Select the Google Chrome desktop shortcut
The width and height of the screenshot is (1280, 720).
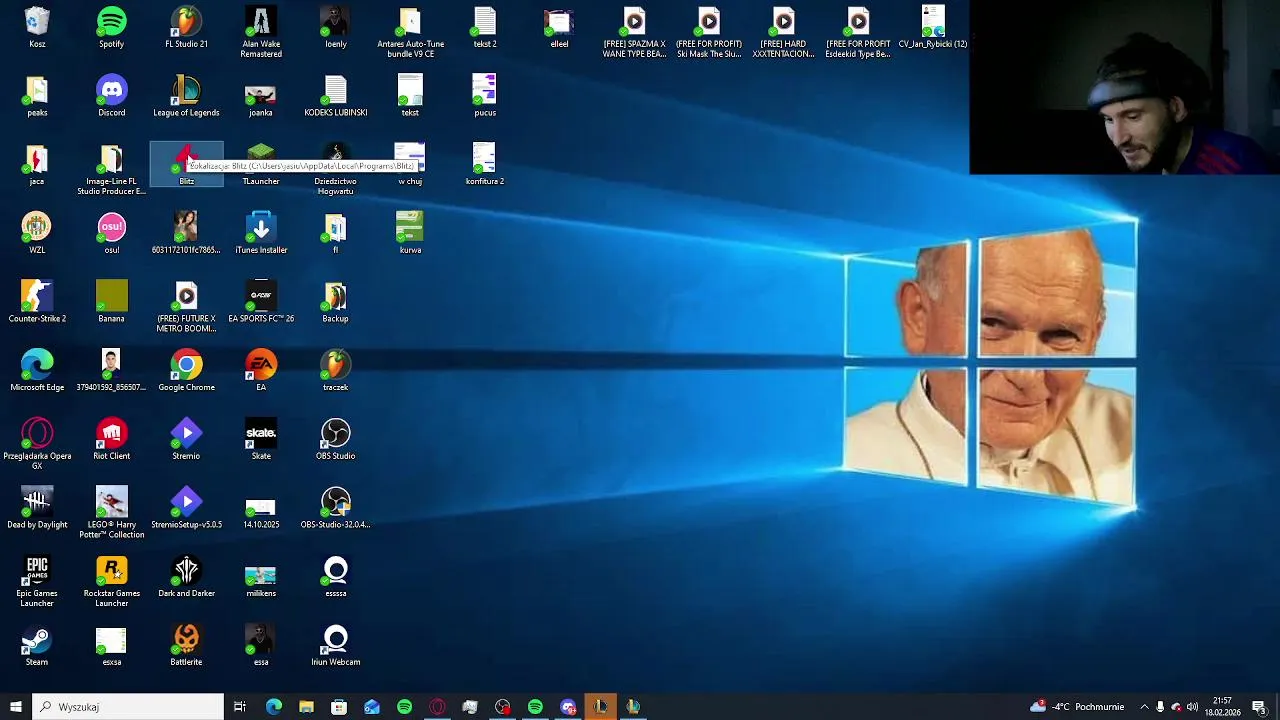tap(186, 371)
